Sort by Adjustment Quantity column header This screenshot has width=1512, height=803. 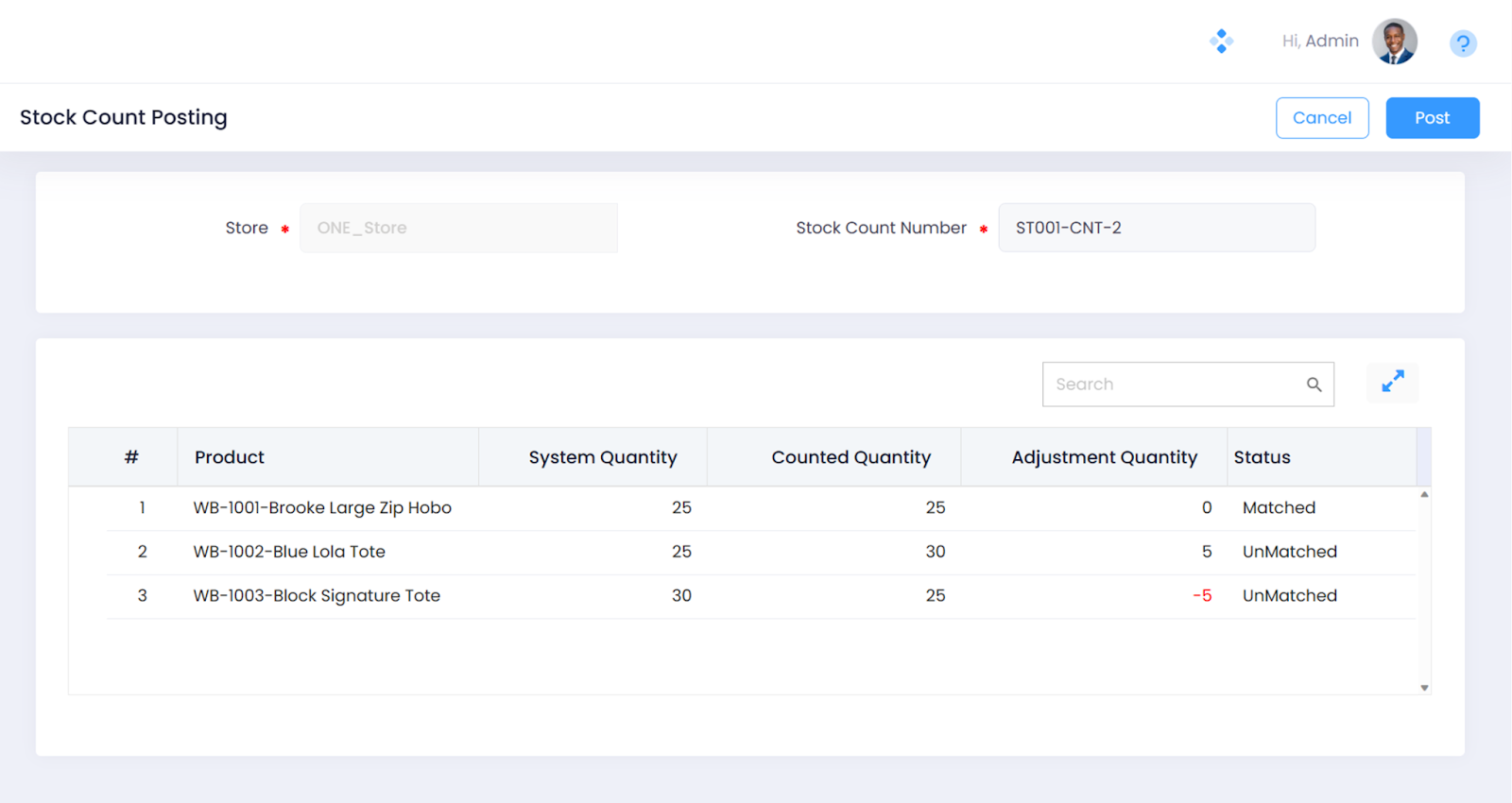click(x=1104, y=457)
